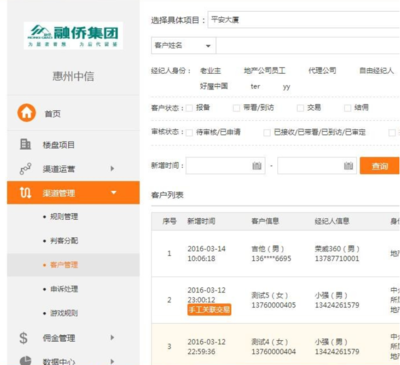Click customer phone 136****6695

(271, 259)
